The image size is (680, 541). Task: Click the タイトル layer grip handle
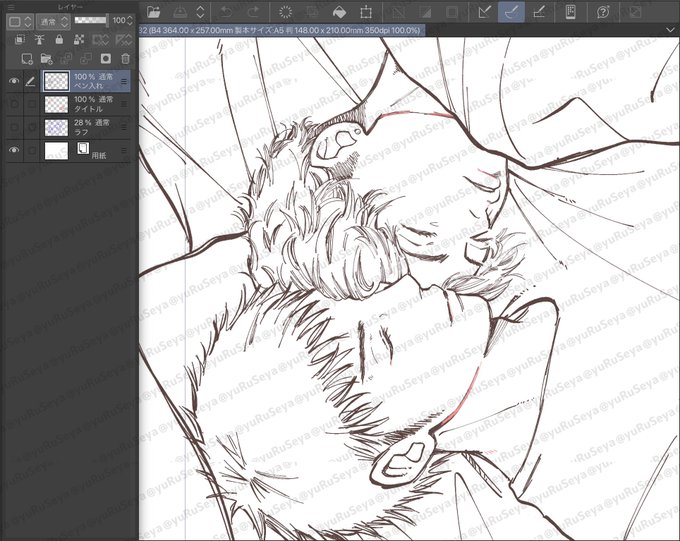click(x=124, y=104)
